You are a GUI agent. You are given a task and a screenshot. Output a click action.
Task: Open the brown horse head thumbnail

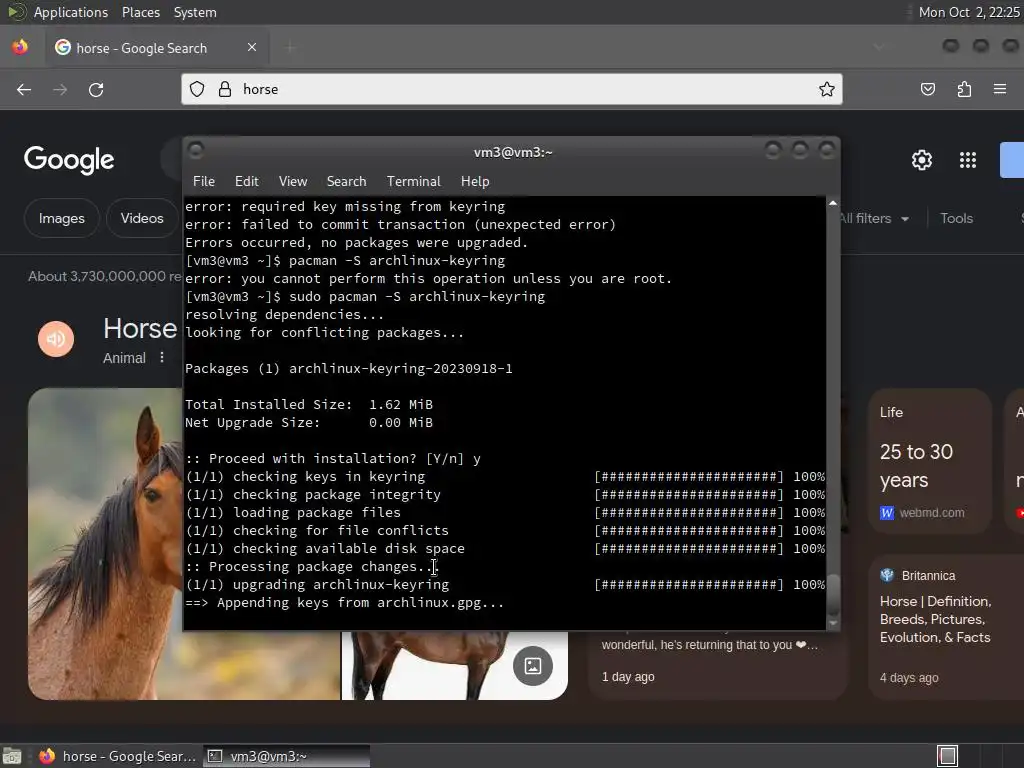tap(105, 543)
